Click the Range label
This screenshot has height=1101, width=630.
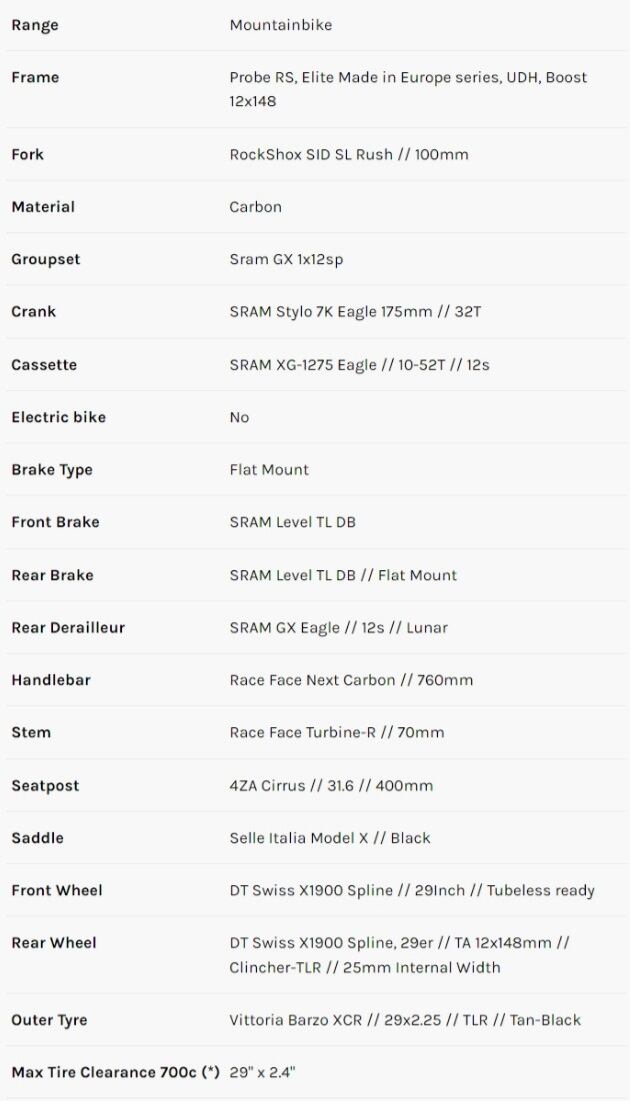(x=35, y=25)
